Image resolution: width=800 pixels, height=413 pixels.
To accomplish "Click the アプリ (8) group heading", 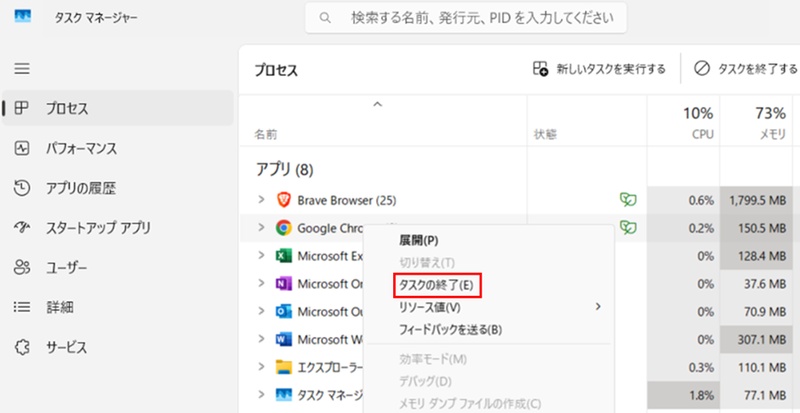I will pos(284,171).
